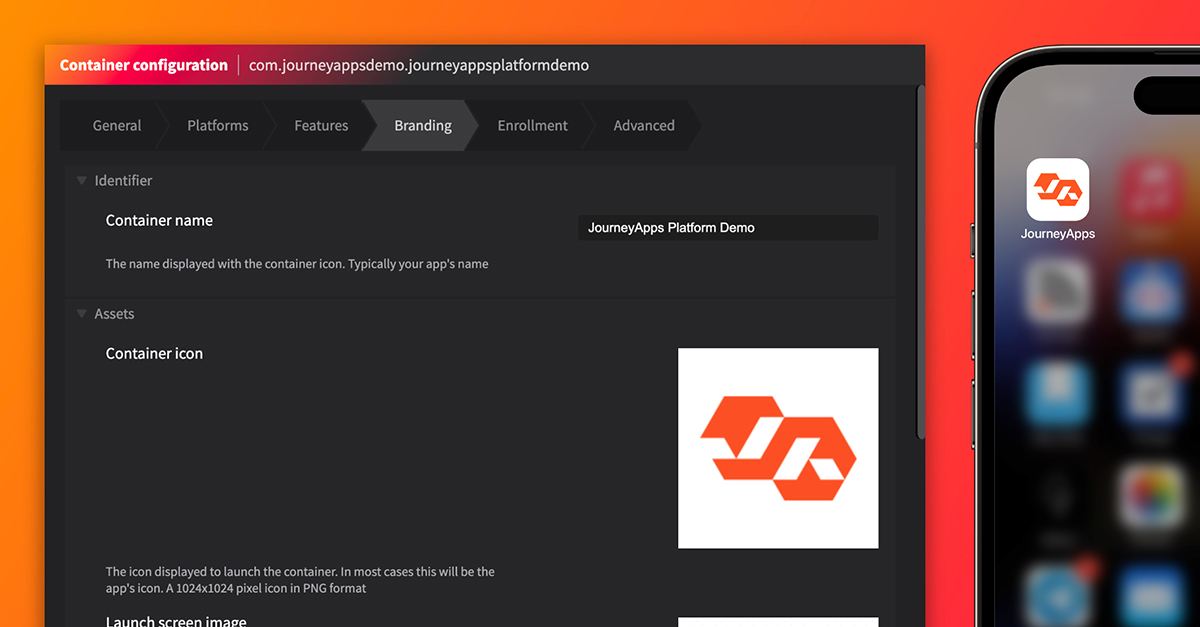Click the container name description text
The height and width of the screenshot is (627, 1200).
(297, 264)
